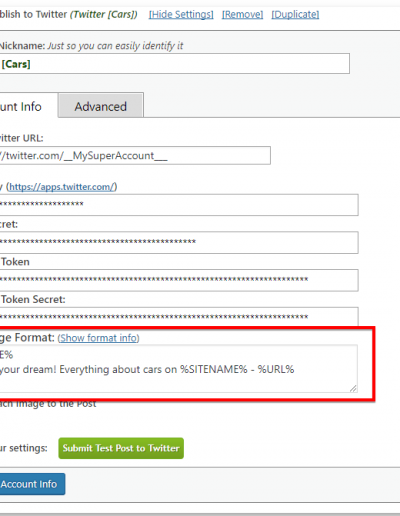Click the textarea resize handle corner
This screenshot has height=516, width=400.
pyautogui.click(x=353, y=388)
